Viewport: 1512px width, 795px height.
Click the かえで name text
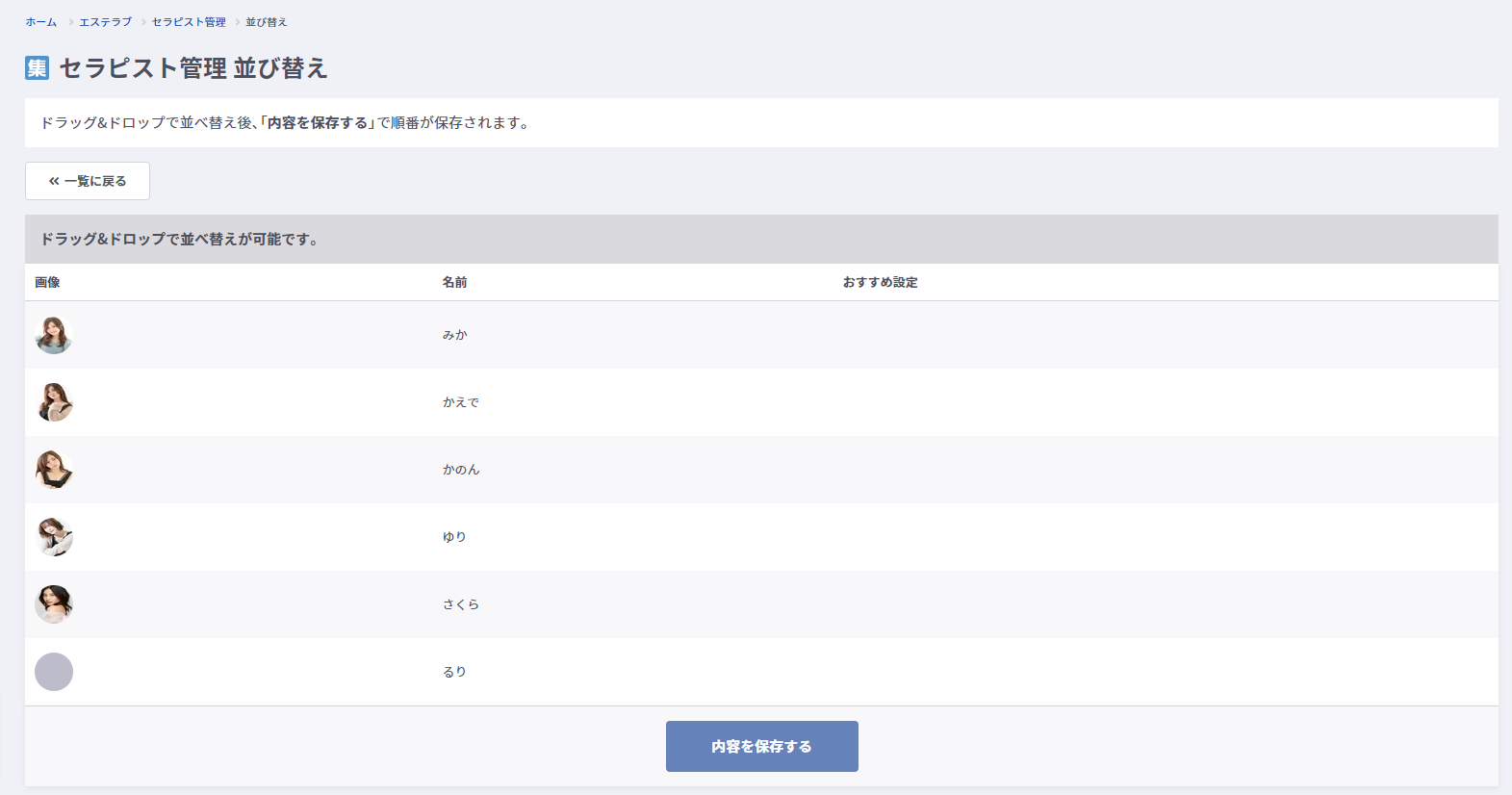(x=460, y=402)
